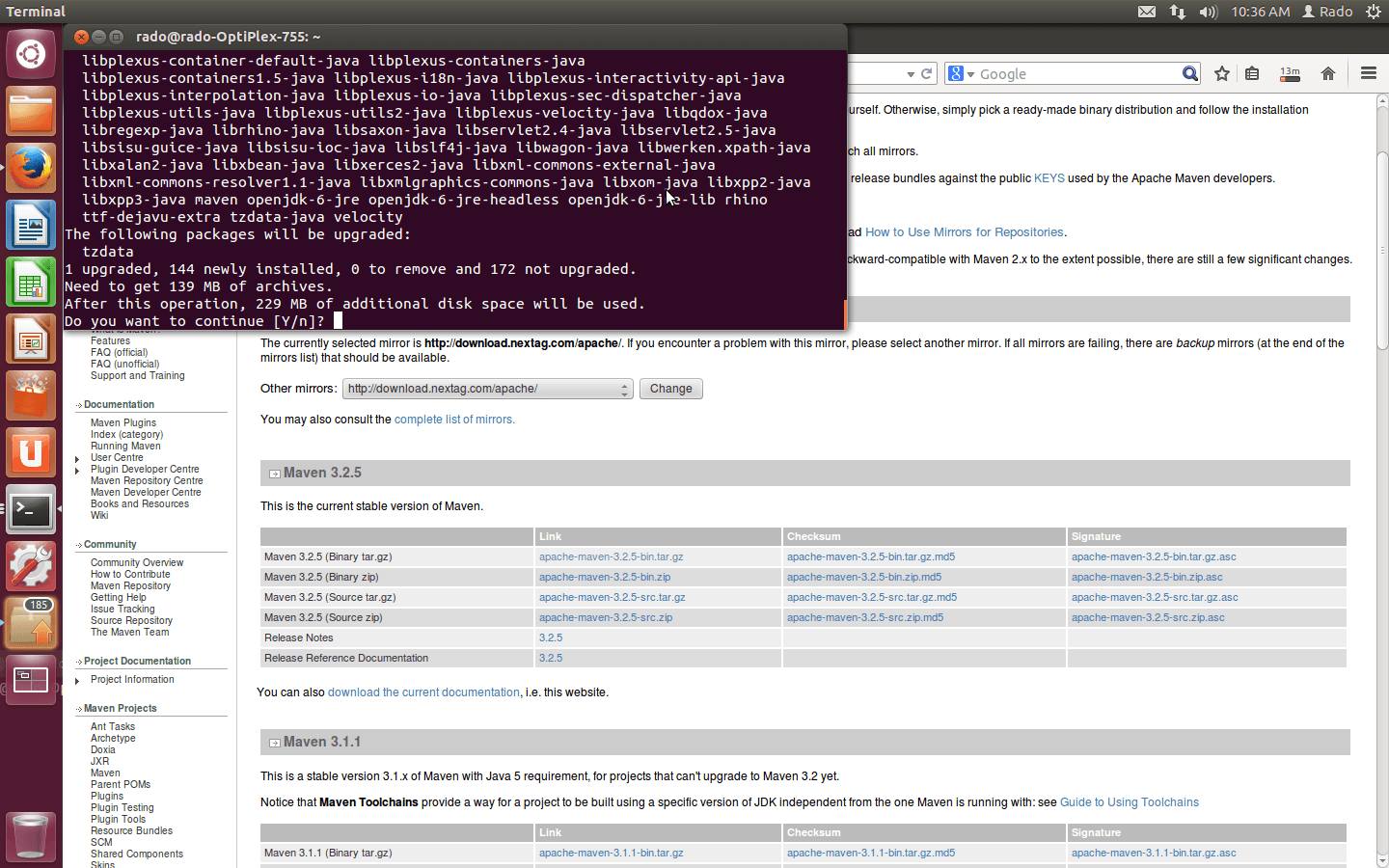Viewport: 1389px width, 868px height.
Task: Open apache-maven-3.2.5-src.tar.gz.md5 checksum
Action: pyautogui.click(x=872, y=597)
